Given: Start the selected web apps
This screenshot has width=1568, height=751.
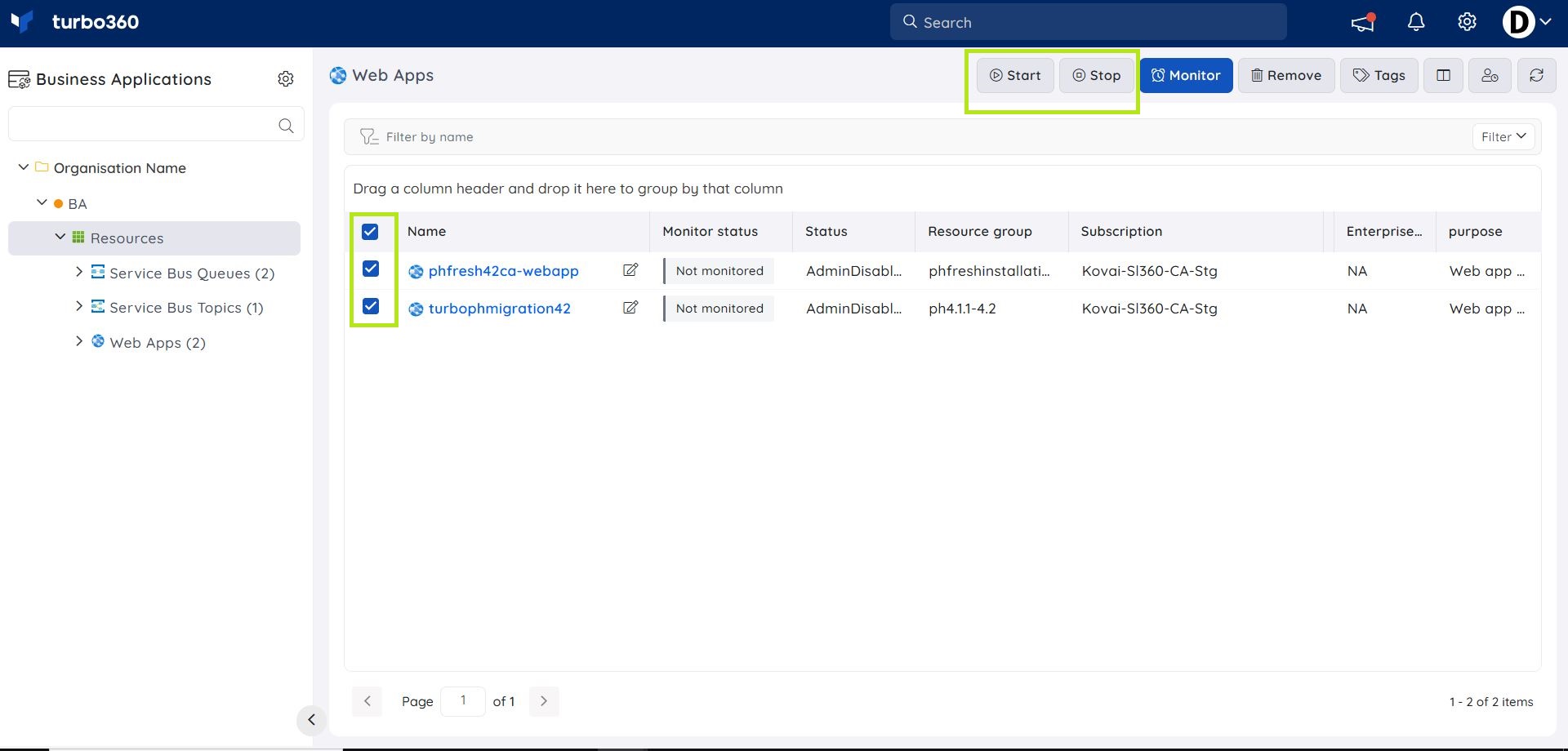Looking at the screenshot, I should [1015, 76].
